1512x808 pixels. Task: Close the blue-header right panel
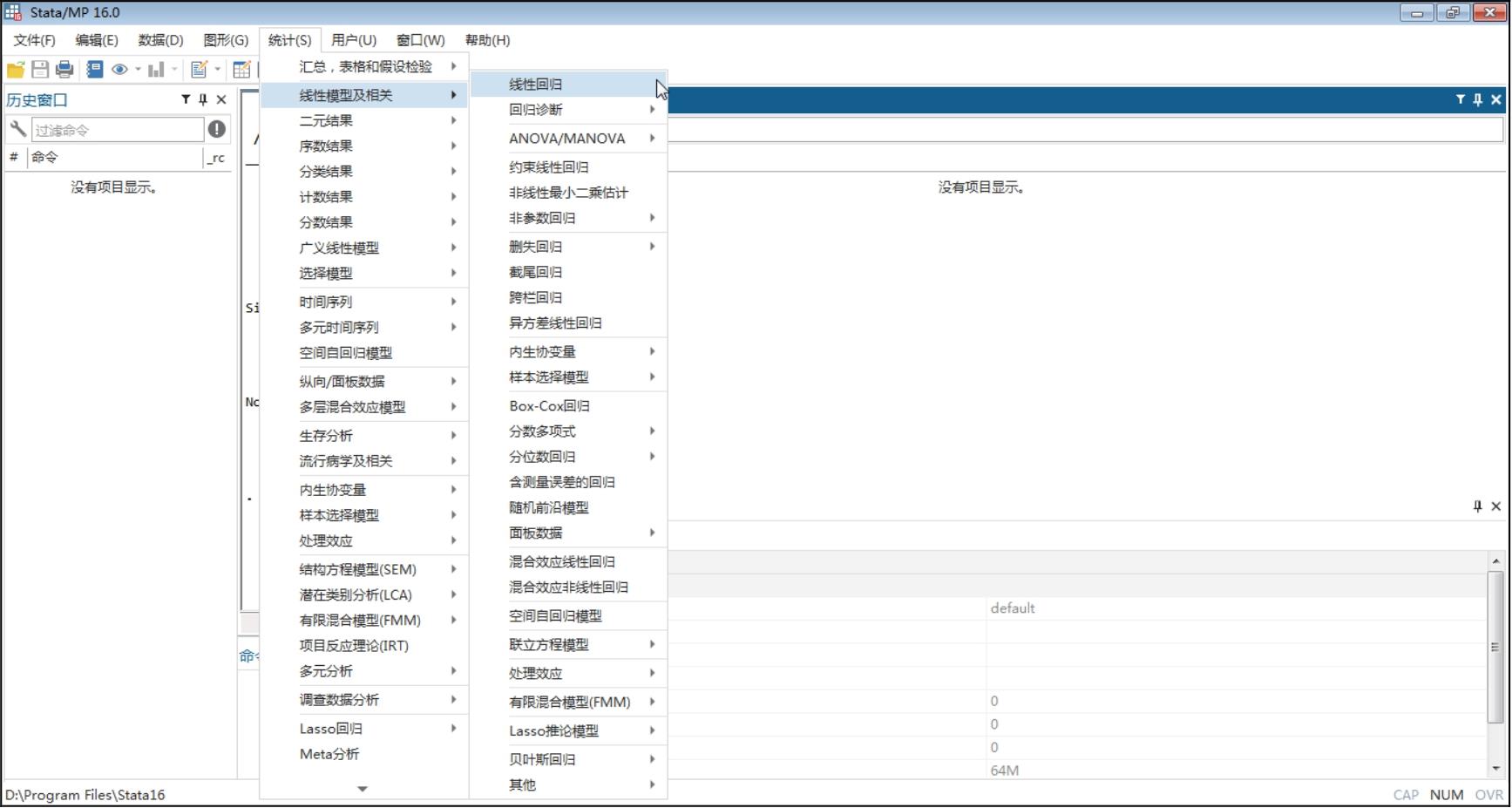pyautogui.click(x=1496, y=99)
